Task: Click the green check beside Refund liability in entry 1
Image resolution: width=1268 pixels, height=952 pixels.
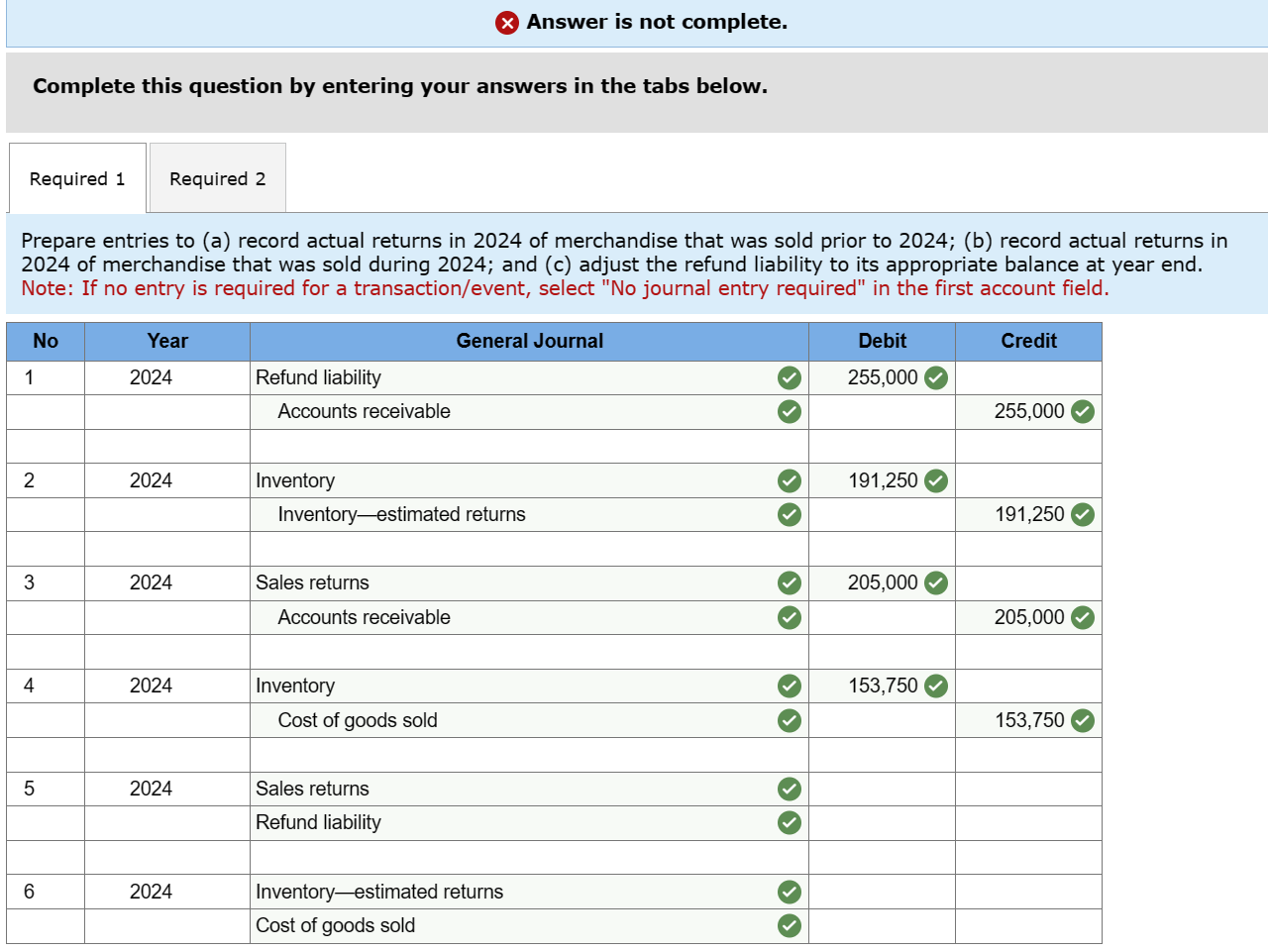Action: click(790, 377)
